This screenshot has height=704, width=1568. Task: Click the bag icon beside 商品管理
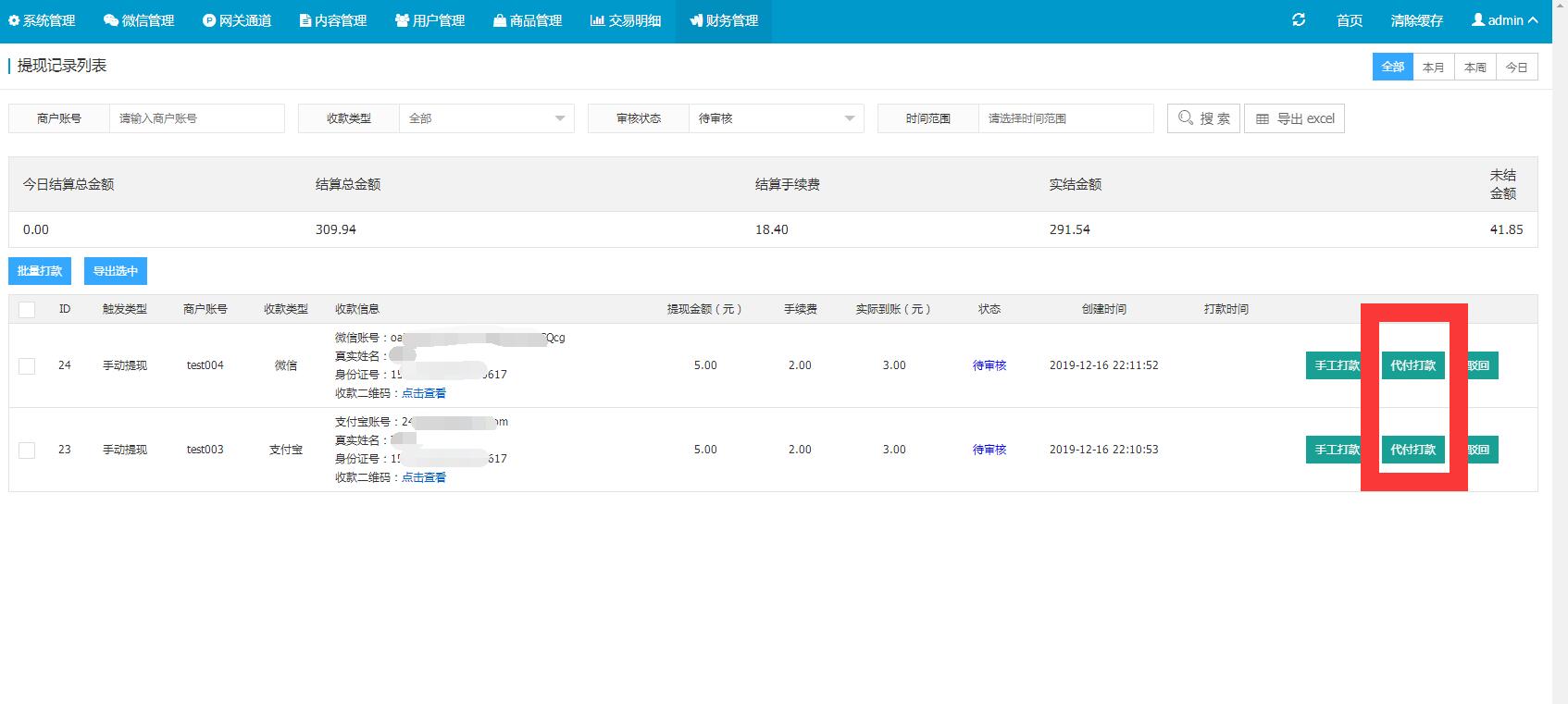pos(500,20)
